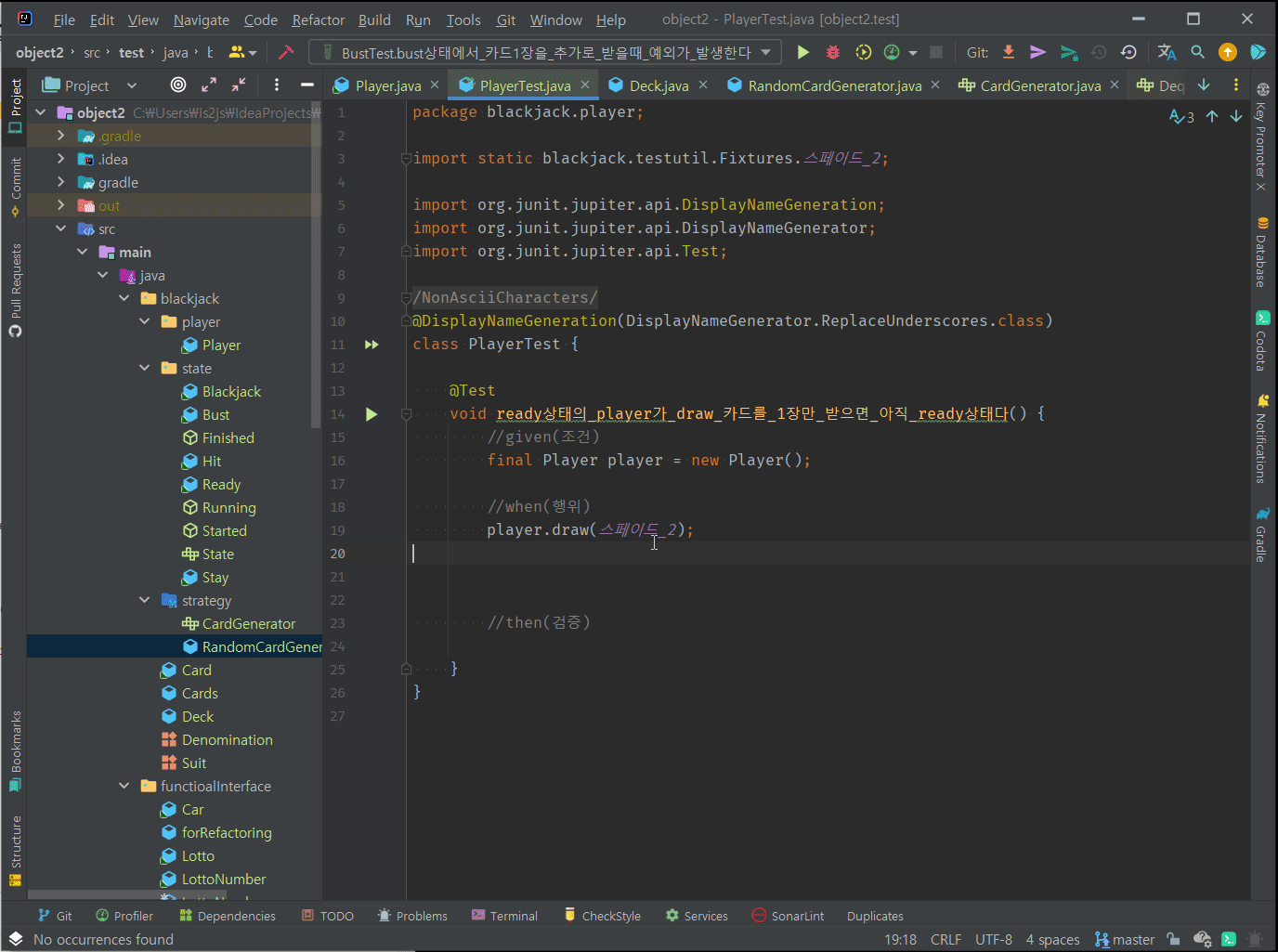Open the Refactor menu
The height and width of the screenshot is (952, 1278).
pyautogui.click(x=318, y=20)
